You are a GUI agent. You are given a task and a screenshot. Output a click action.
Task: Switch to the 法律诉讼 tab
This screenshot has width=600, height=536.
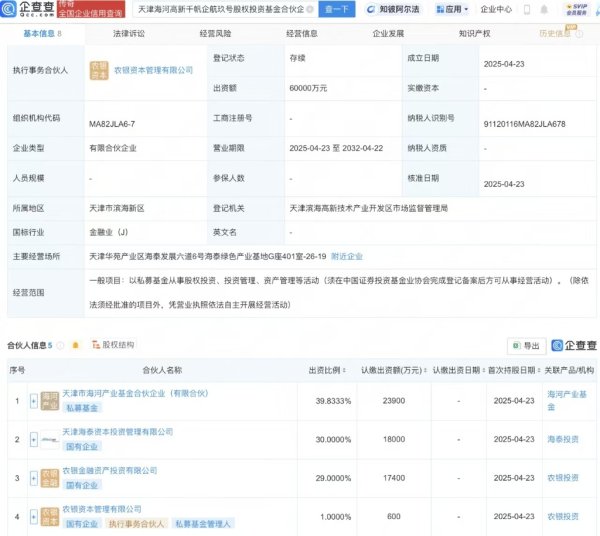tap(129, 33)
